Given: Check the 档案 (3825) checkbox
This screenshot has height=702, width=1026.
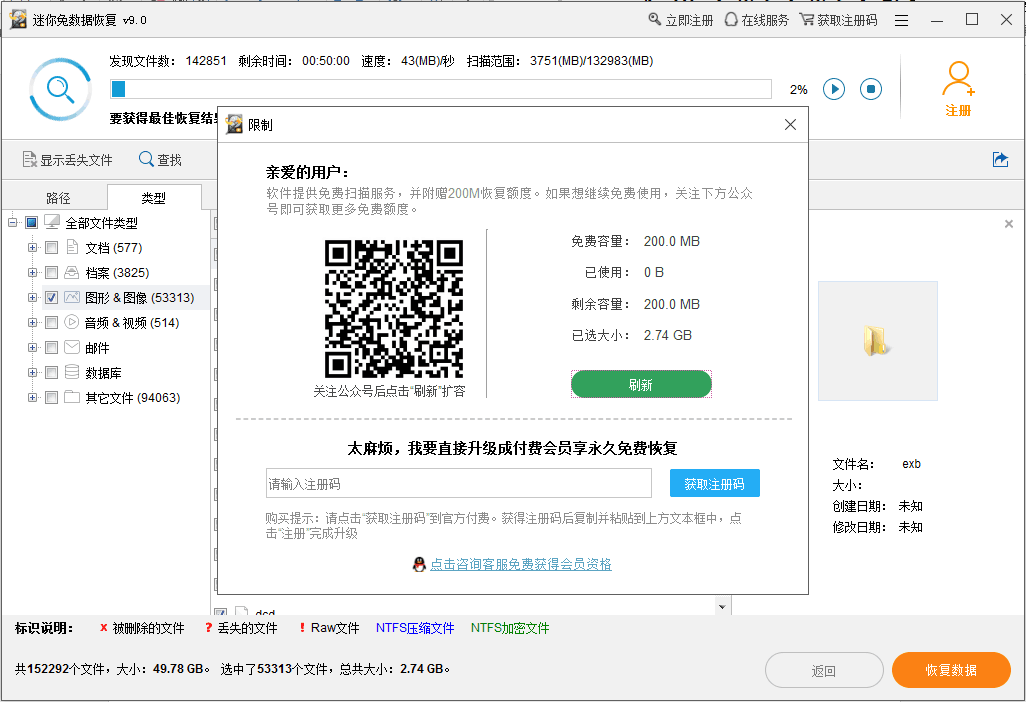Looking at the screenshot, I should click(52, 272).
